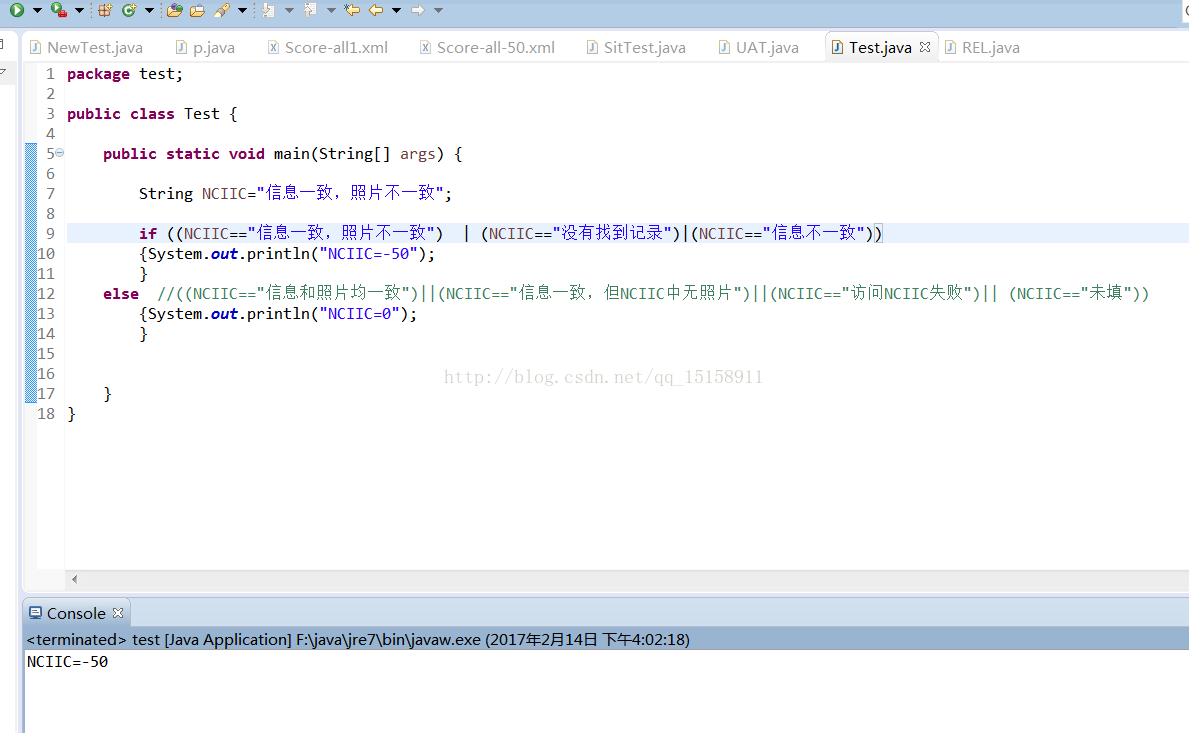This screenshot has width=1189, height=733.
Task: Open the Score-all1.xml tab
Action: pos(328,48)
